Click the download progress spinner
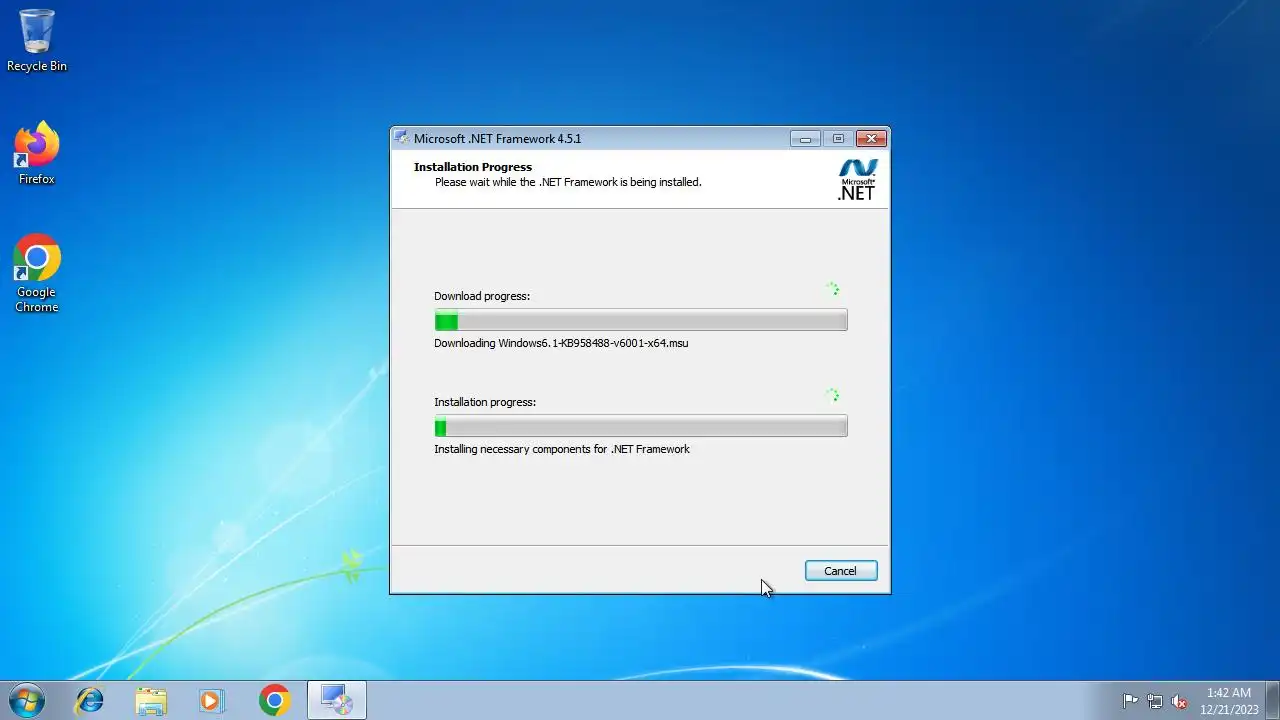This screenshot has height=720, width=1280. coord(832,289)
